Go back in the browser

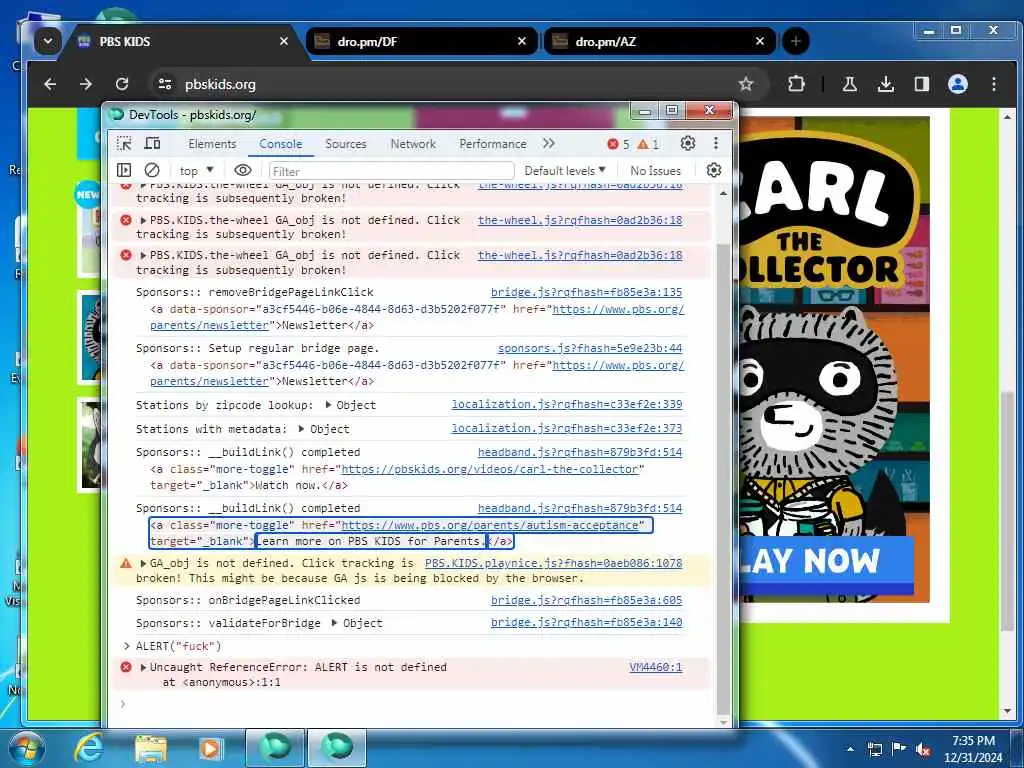(50, 84)
